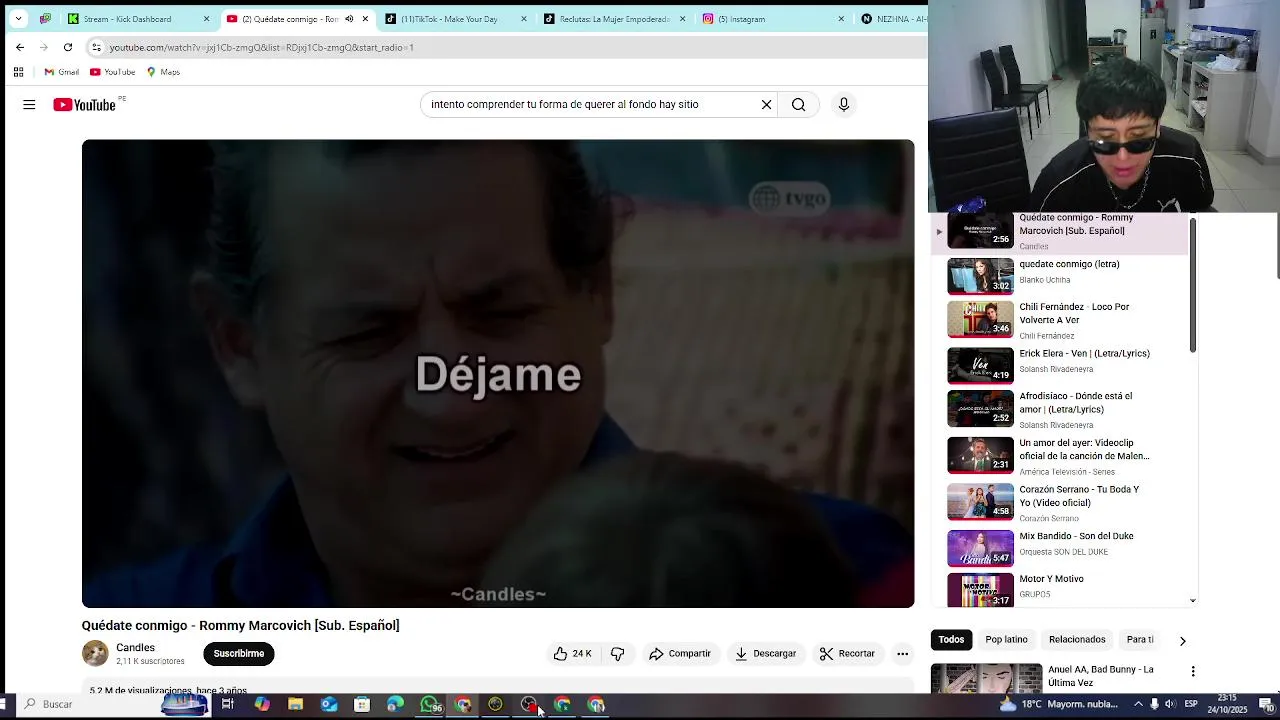
Task: Go to YouTube home via logo
Action: 85,105
